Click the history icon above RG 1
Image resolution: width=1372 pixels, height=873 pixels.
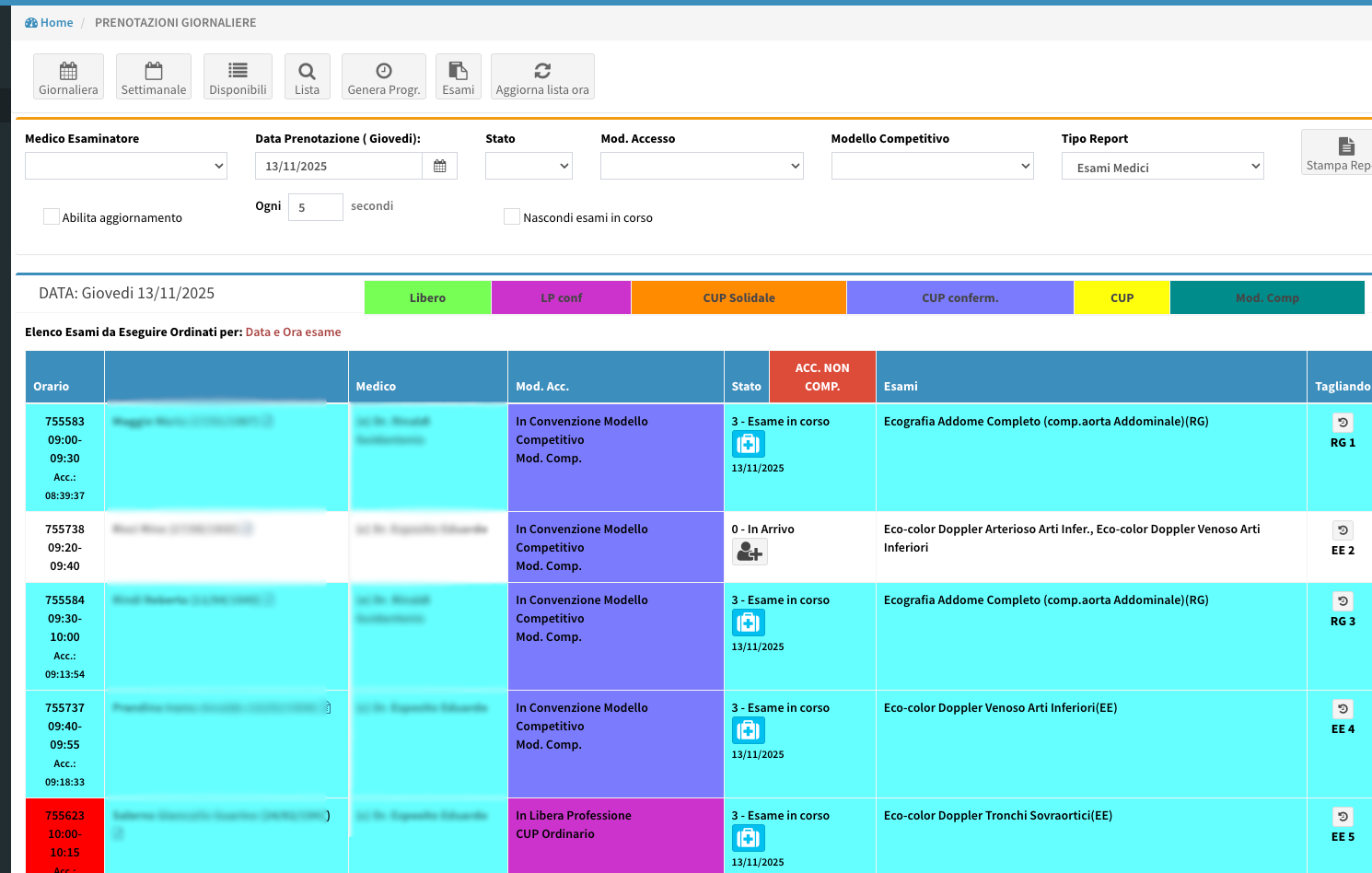pos(1343,423)
